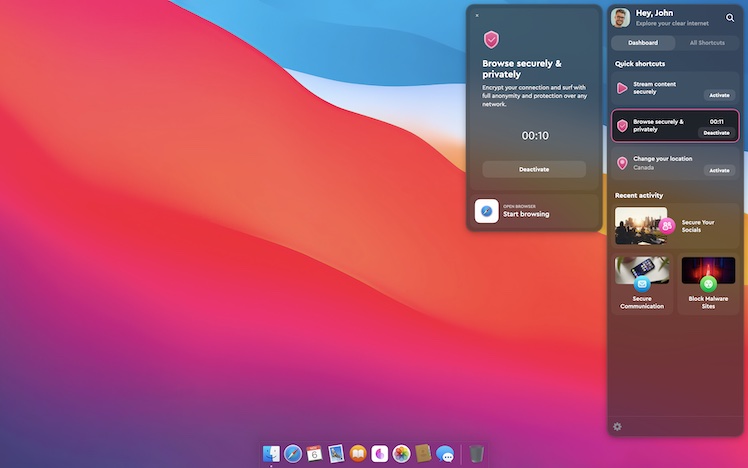
Task: Click the Secure Communication mail icon
Action: pyautogui.click(x=642, y=284)
